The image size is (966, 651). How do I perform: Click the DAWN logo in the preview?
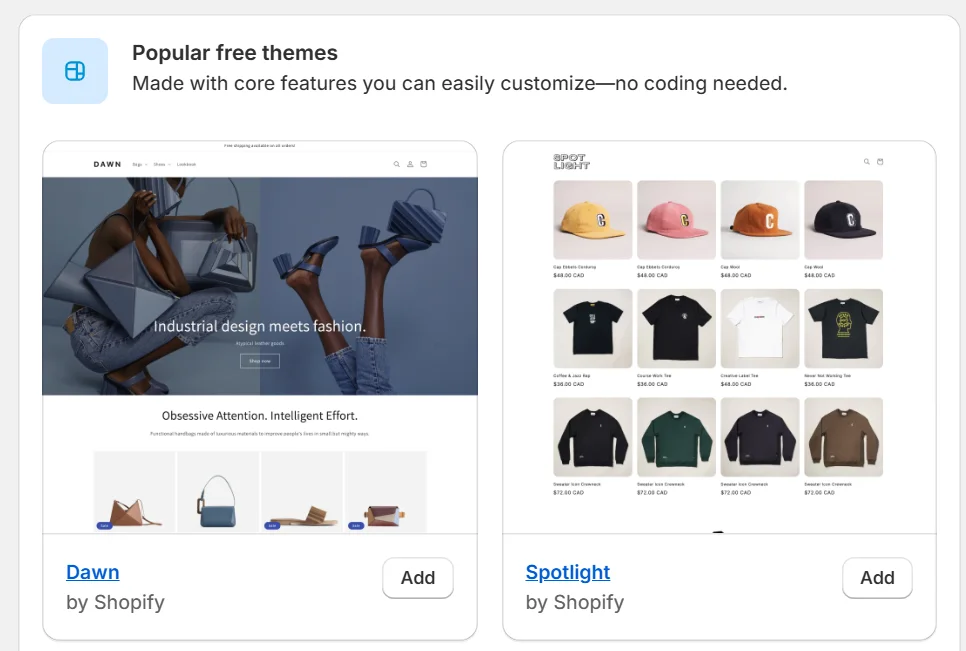click(x=107, y=164)
